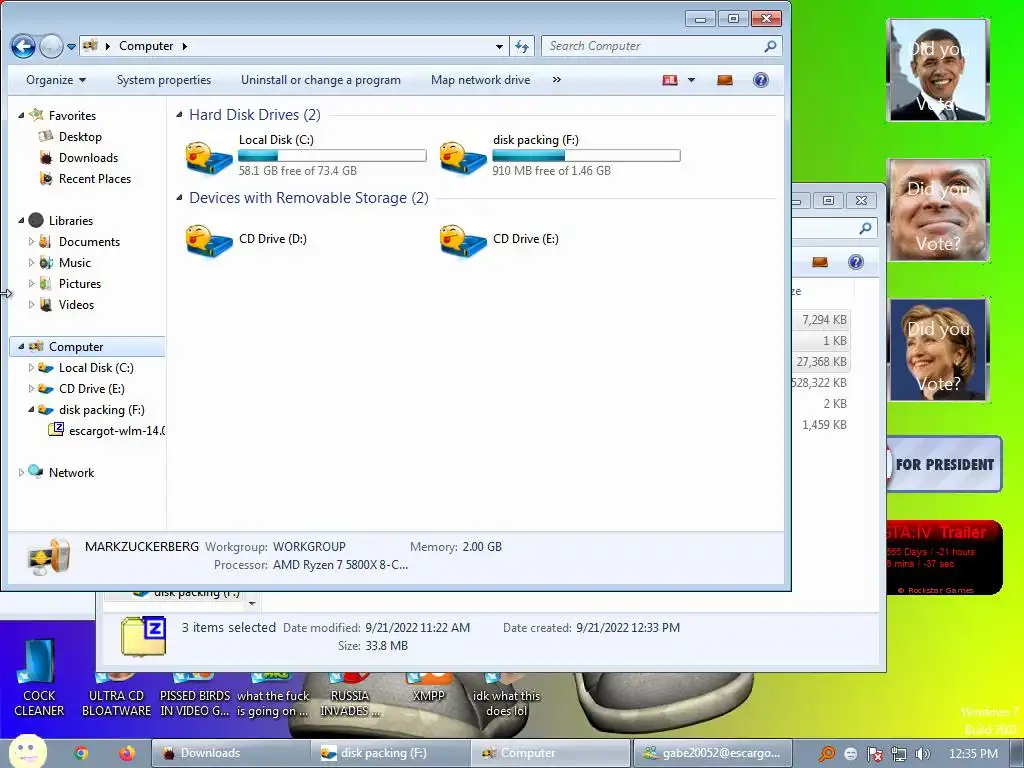This screenshot has width=1024, height=768.
Task: Click the volume icon in system tray
Action: click(x=922, y=754)
